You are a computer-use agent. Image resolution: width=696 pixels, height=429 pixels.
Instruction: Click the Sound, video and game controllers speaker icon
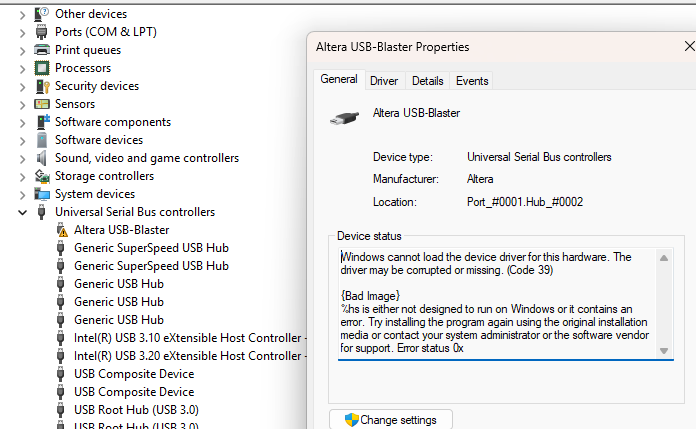coord(42,158)
